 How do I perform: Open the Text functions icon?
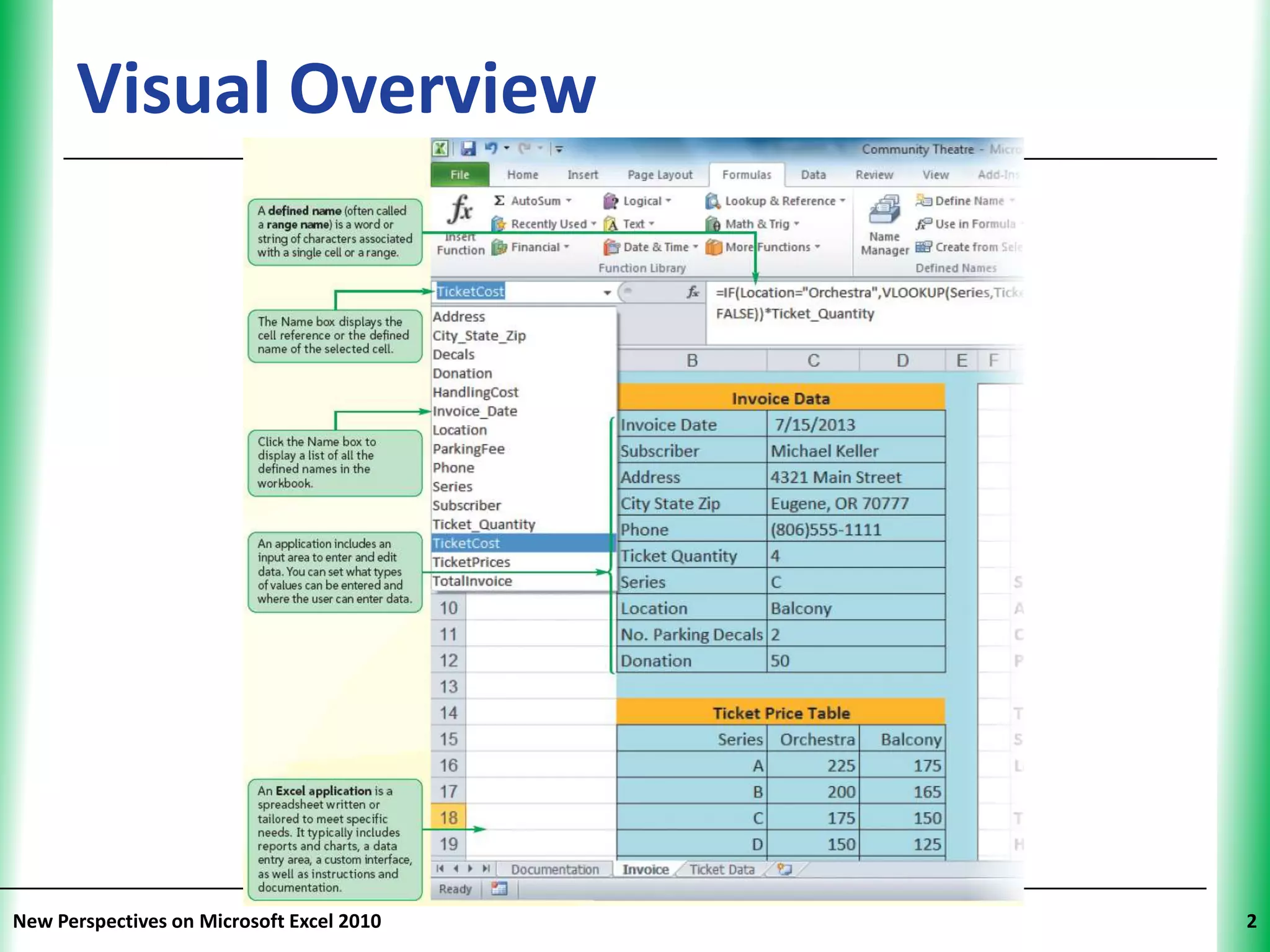[611, 224]
